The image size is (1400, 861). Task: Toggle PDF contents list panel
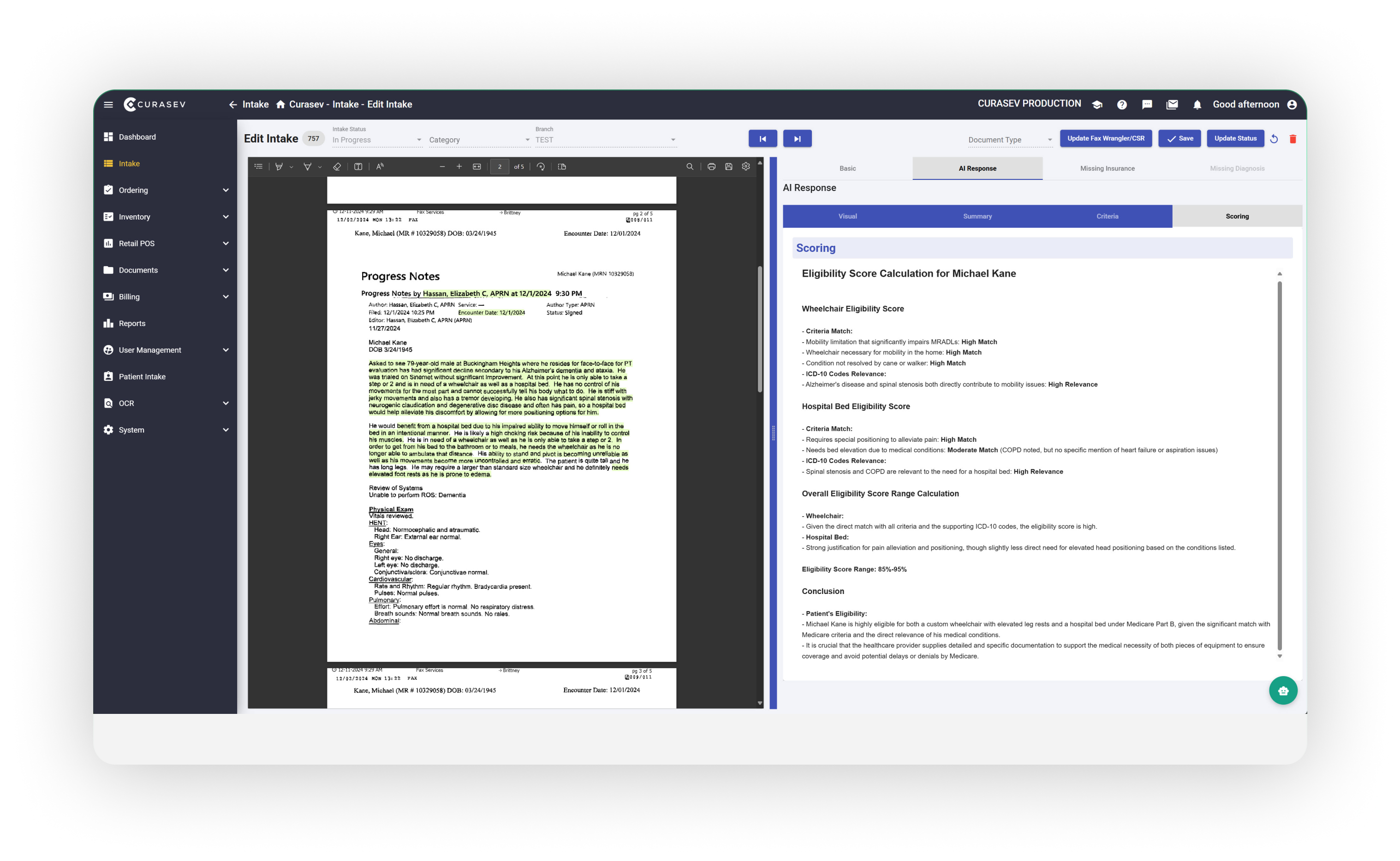pos(258,167)
